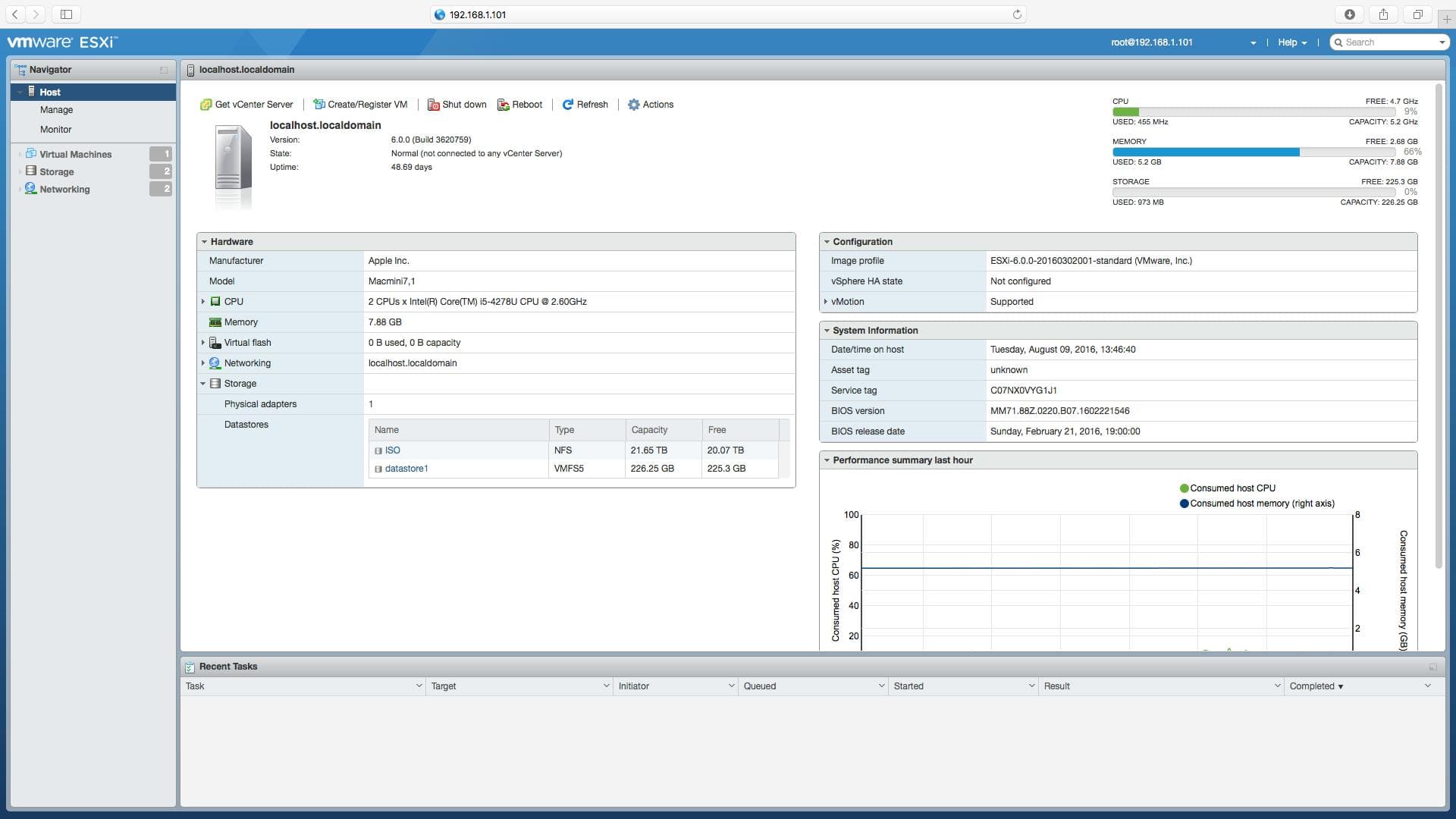
Task: Open the ISO datastore link
Action: 393,450
